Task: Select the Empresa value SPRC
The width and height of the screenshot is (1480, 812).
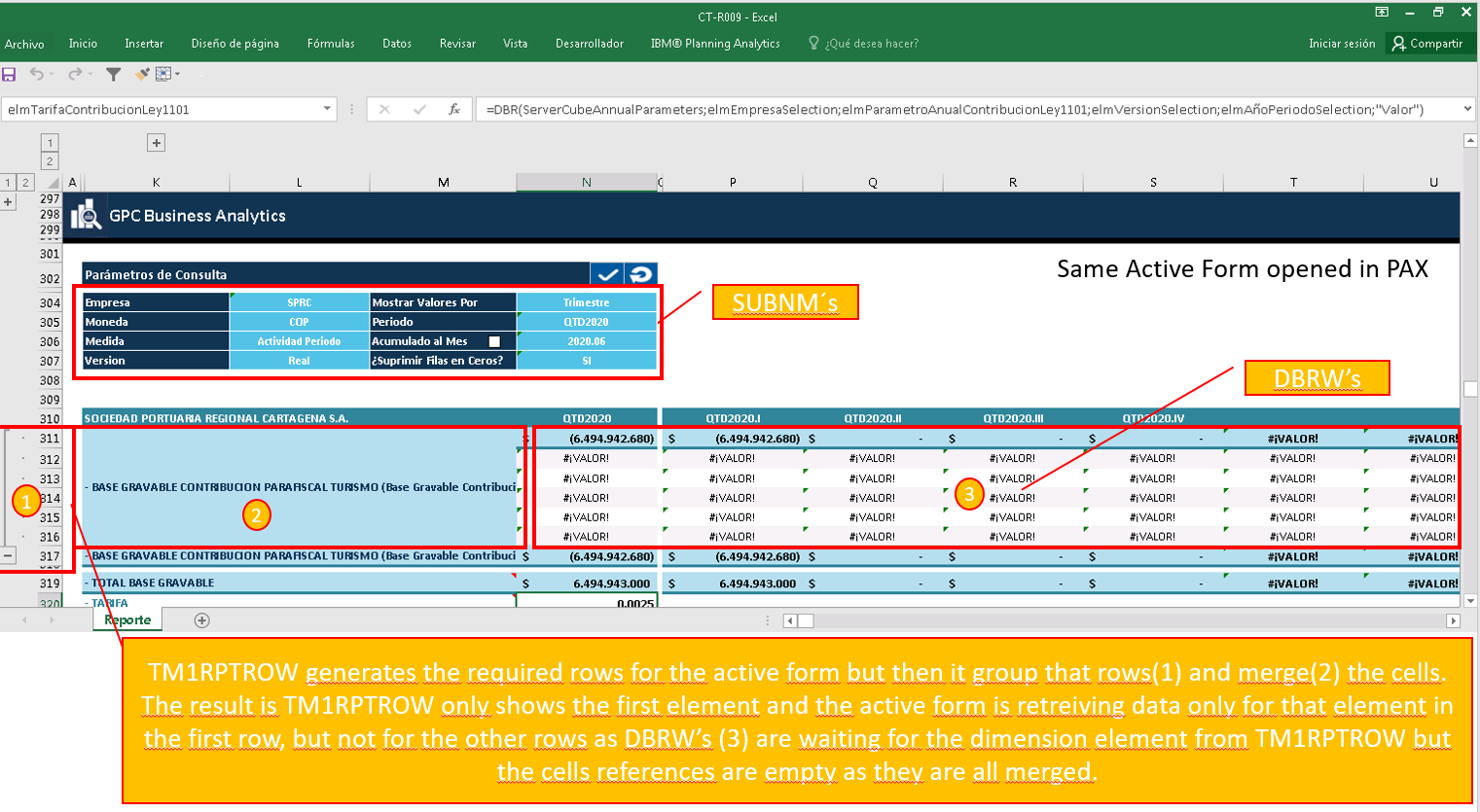Action: 299,302
